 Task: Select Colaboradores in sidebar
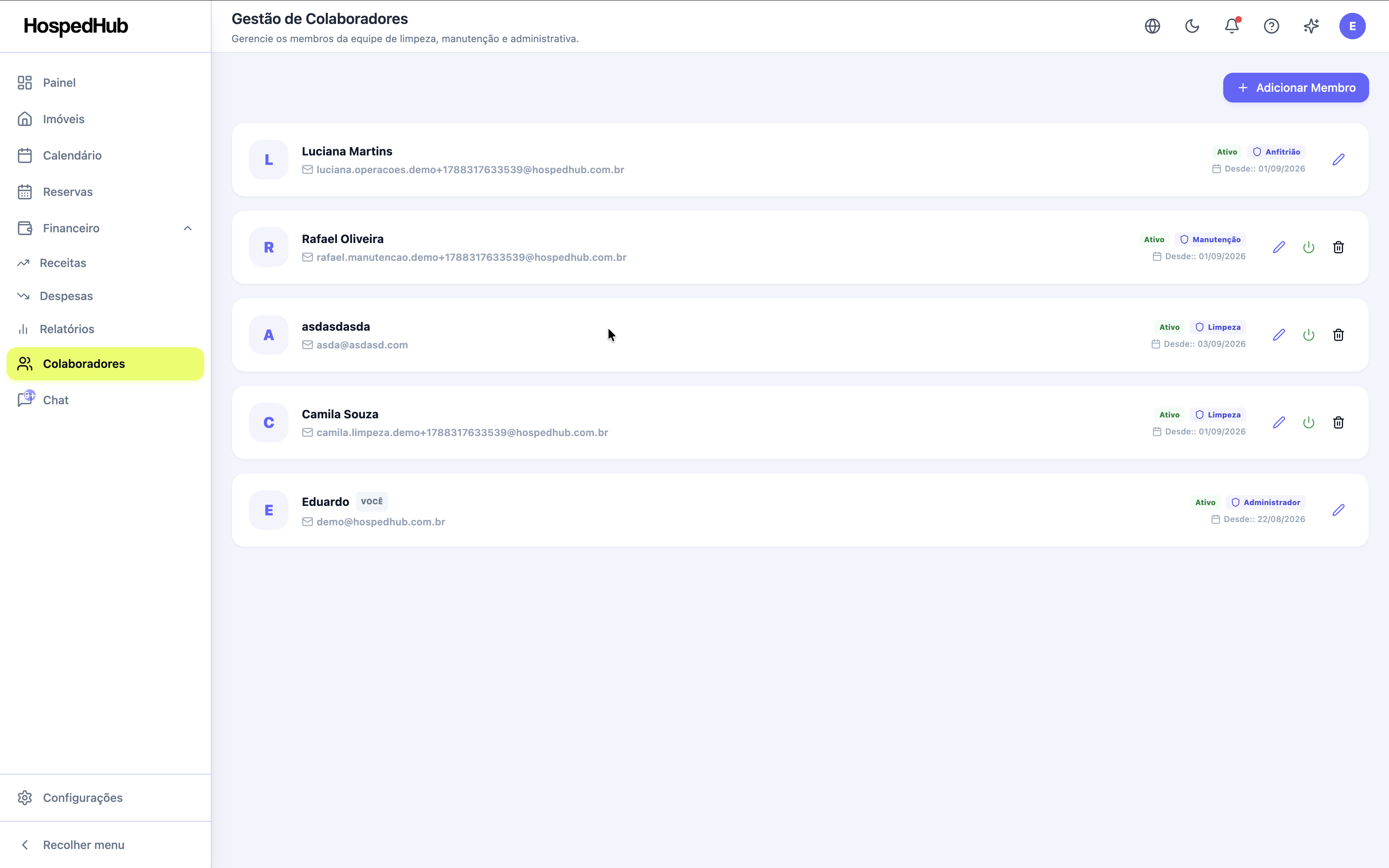point(105,364)
